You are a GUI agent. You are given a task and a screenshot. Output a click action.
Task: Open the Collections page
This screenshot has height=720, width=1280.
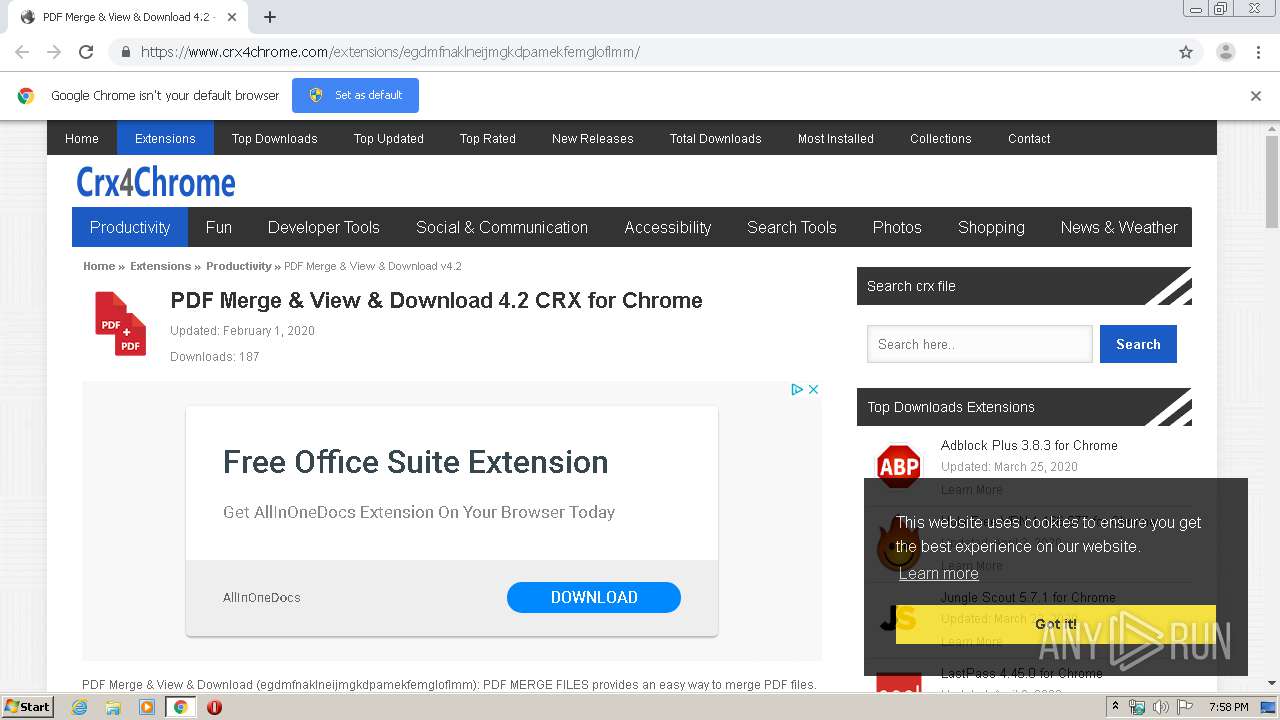(x=940, y=138)
